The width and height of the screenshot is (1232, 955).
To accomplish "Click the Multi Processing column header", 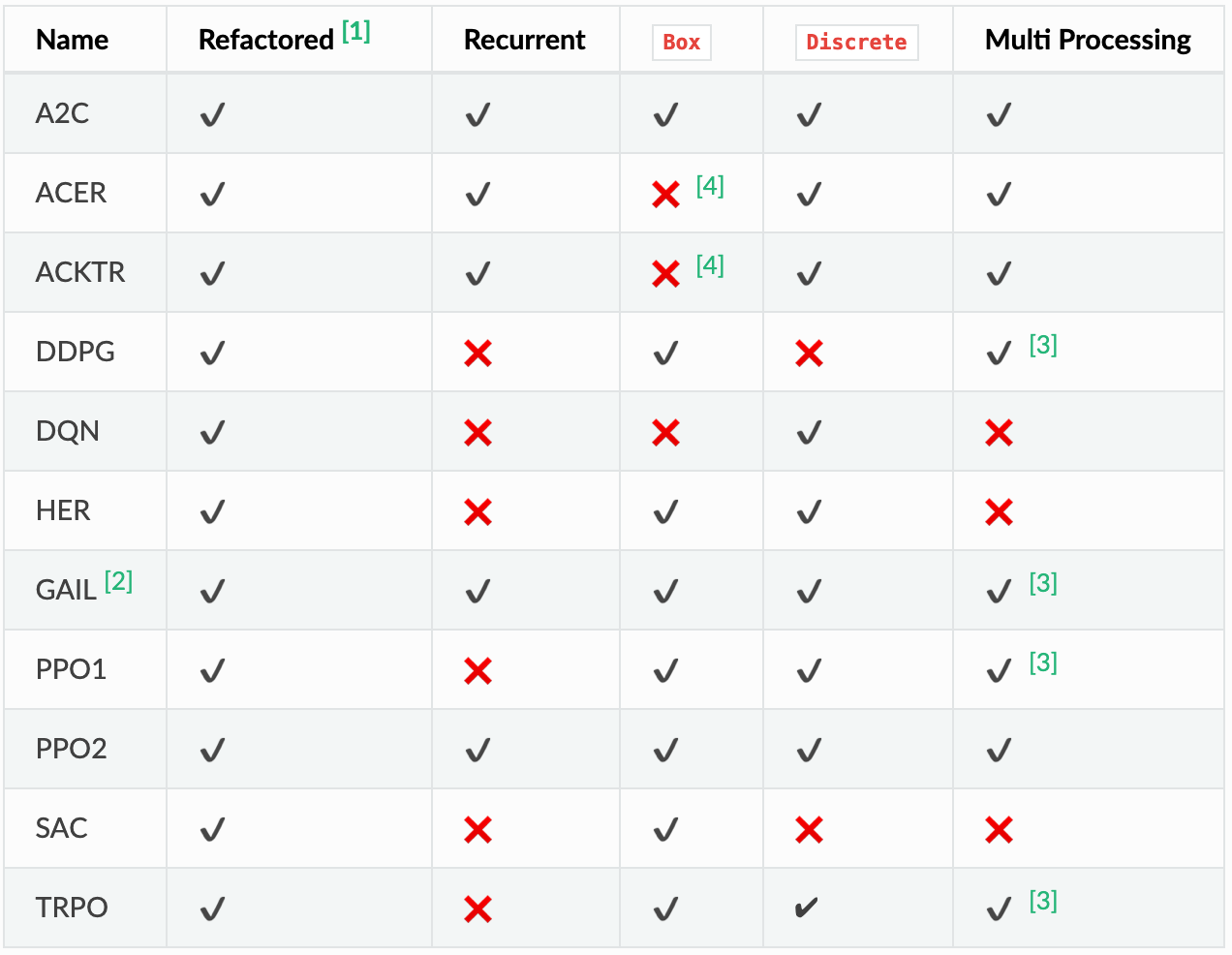I will click(x=1087, y=40).
